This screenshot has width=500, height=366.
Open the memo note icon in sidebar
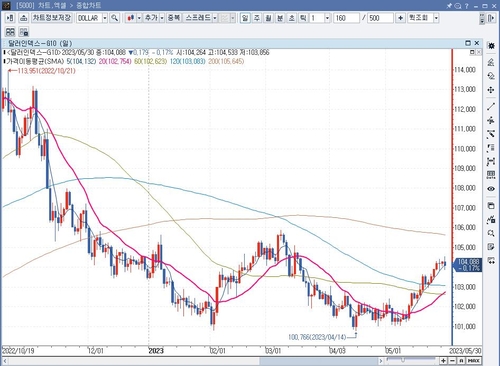coord(491,247)
